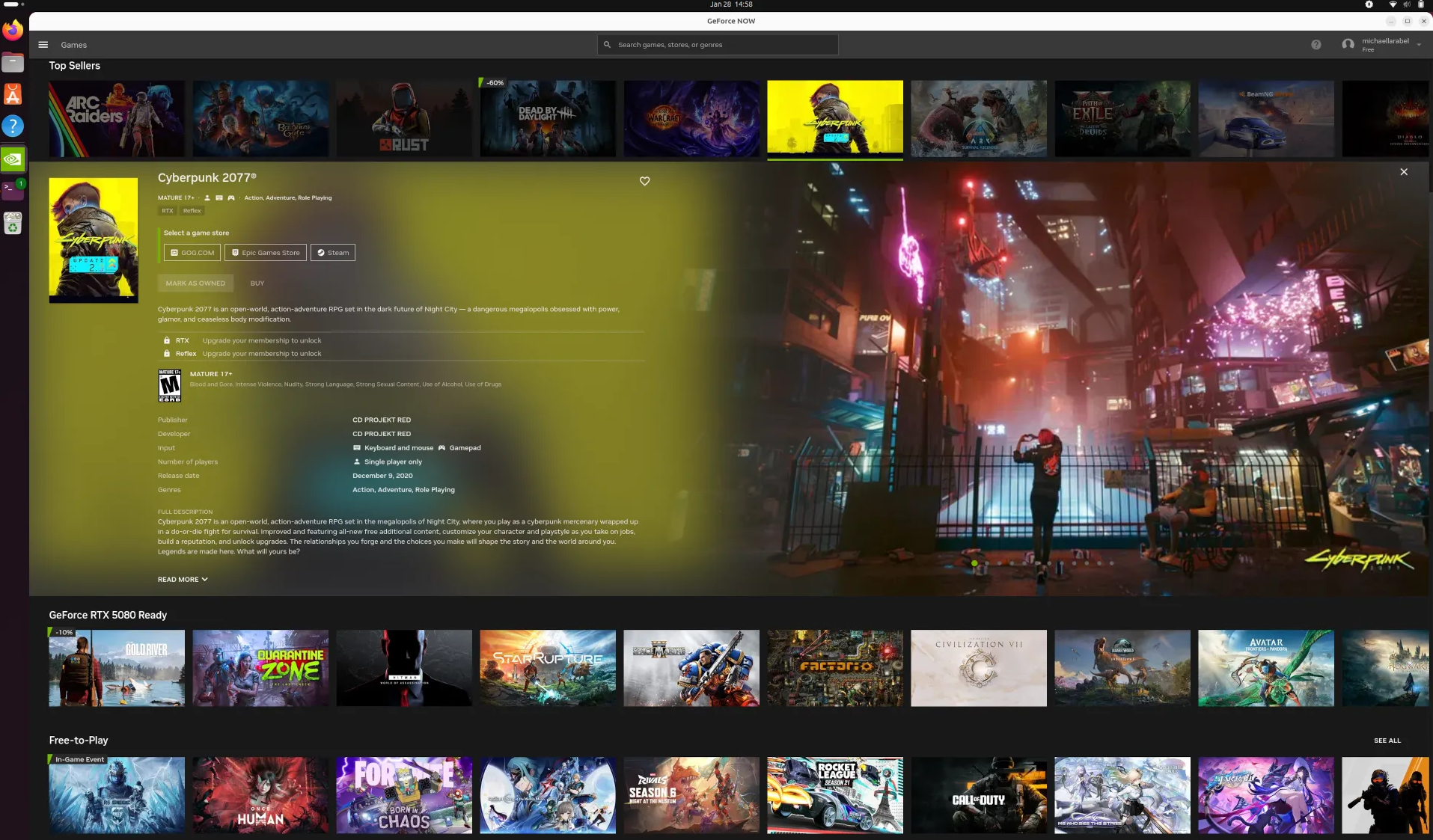Image resolution: width=1433 pixels, height=840 pixels.
Task: Click the ESRB Mature rating icon
Action: [170, 385]
